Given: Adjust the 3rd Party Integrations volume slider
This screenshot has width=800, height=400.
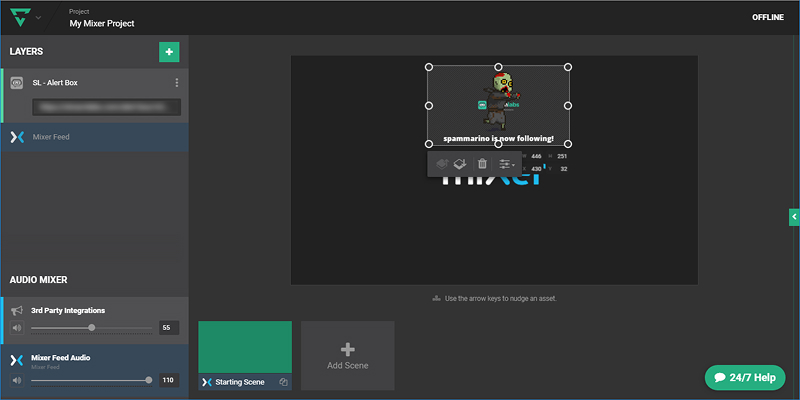Looking at the screenshot, I should pyautogui.click(x=91, y=328).
